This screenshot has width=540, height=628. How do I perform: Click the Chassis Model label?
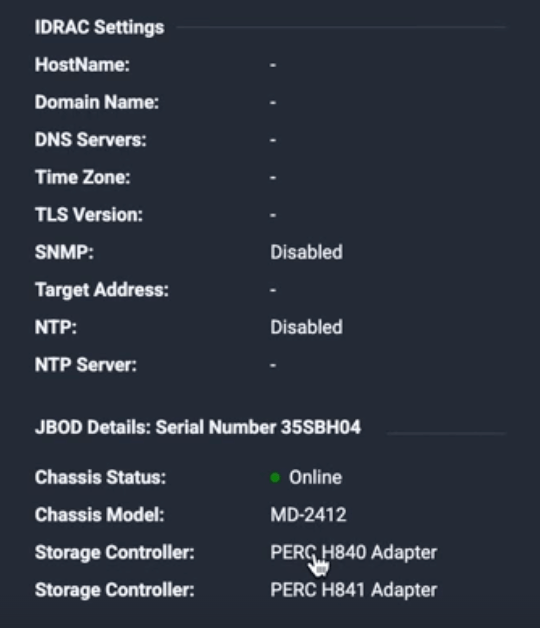click(x=99, y=515)
